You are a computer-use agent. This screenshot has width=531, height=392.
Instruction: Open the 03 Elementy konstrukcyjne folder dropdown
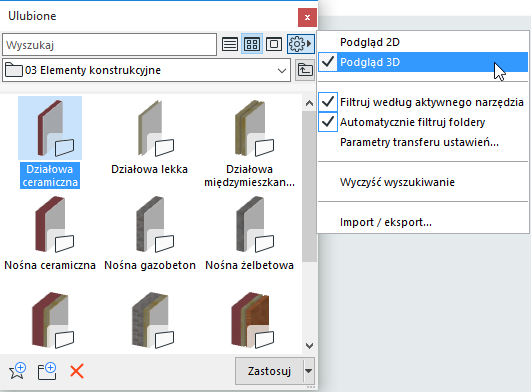[x=146, y=70]
